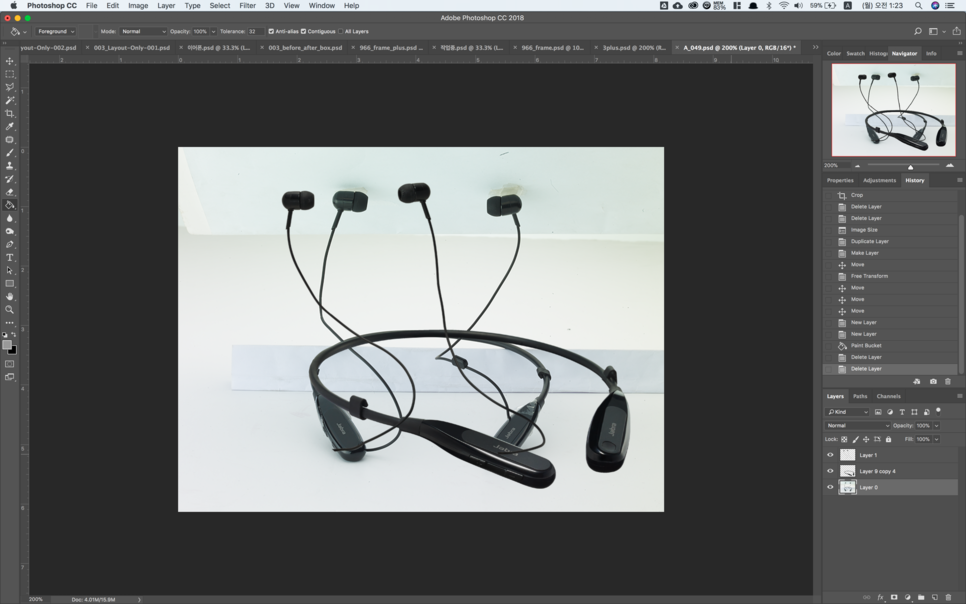Open tool preset picker arrow

click(25, 31)
